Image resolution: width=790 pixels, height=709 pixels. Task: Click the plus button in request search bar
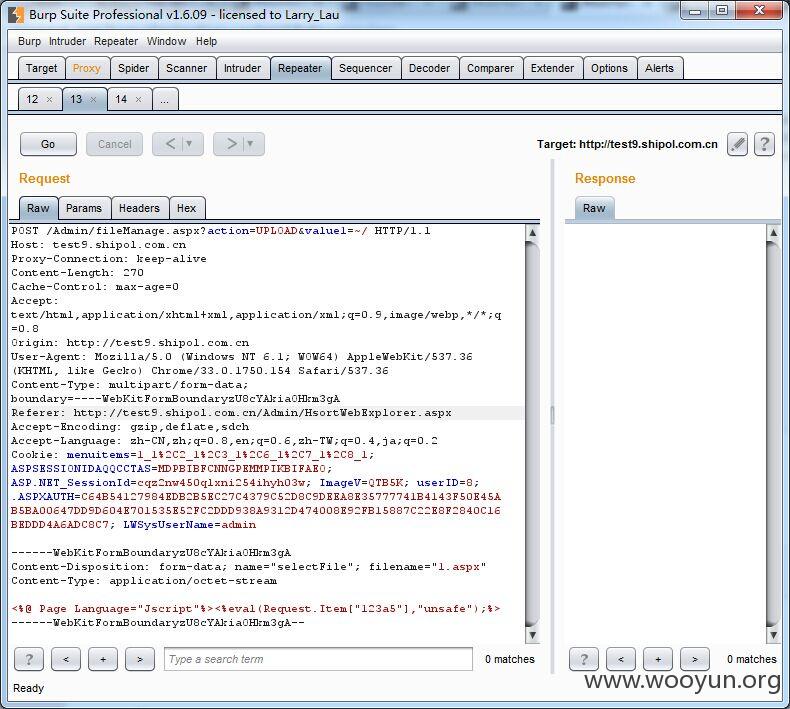click(103, 659)
